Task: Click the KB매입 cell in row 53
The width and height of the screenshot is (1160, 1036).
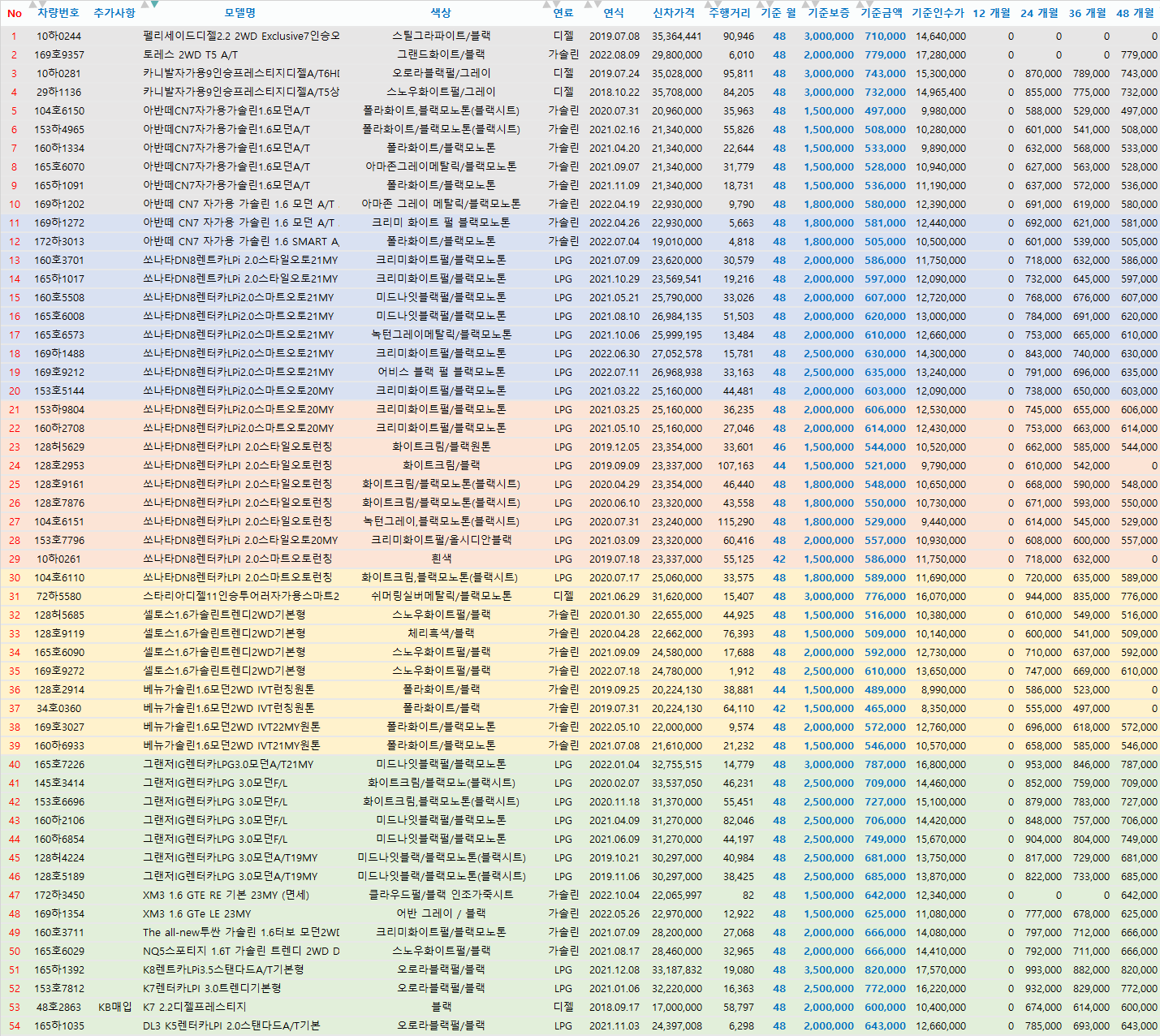Action: pos(114,1008)
